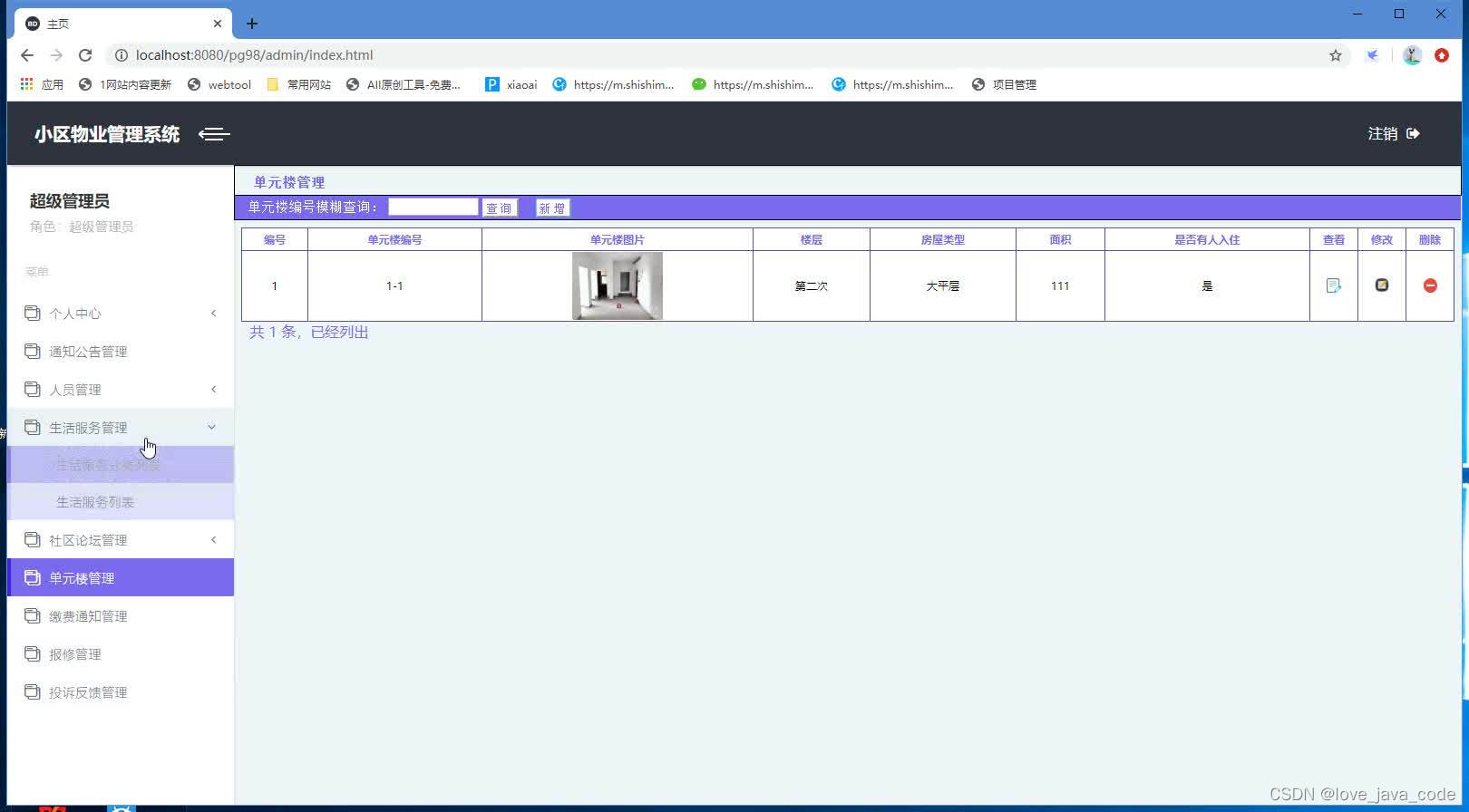Delete unit 1-1 with red icon
Viewport: 1469px width, 812px height.
click(x=1430, y=285)
